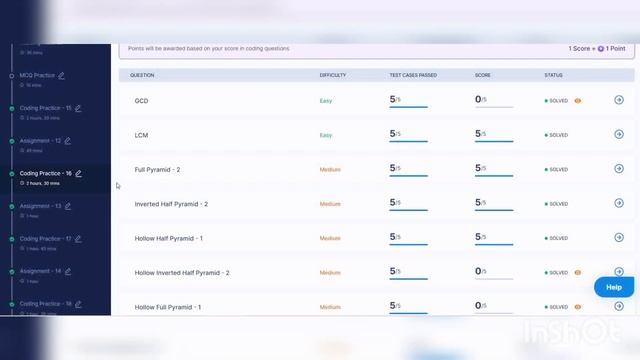Click green check dot of Assignment - 13
The image size is (640, 360).
pyautogui.click(x=12, y=206)
